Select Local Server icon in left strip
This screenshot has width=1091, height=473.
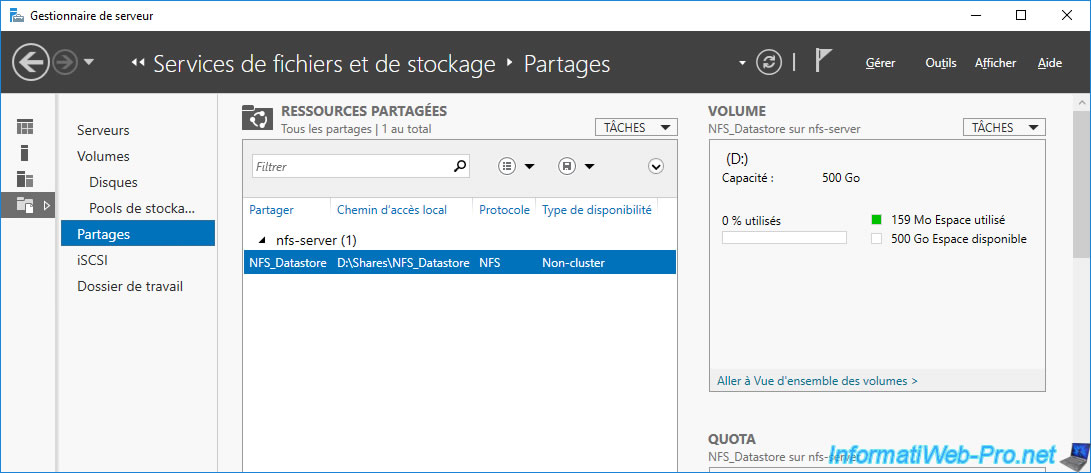click(x=25, y=153)
